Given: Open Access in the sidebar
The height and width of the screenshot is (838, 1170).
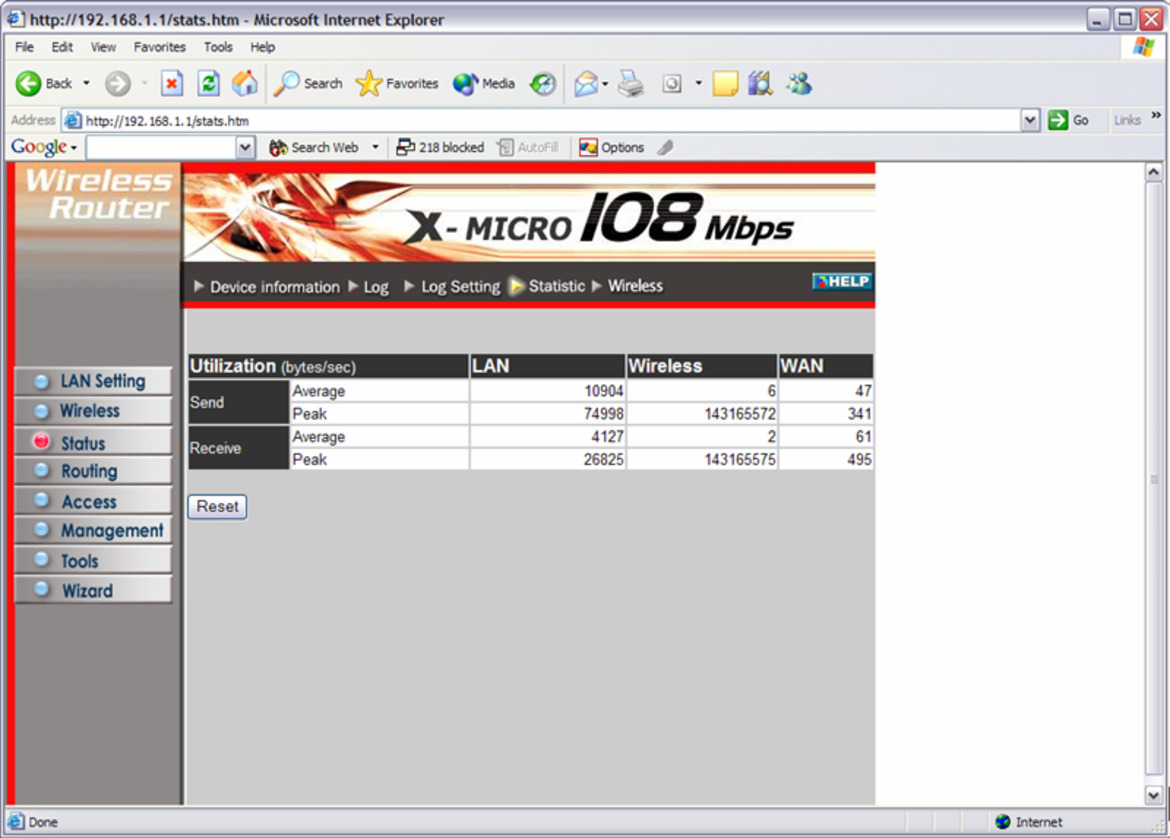Looking at the screenshot, I should point(93,501).
